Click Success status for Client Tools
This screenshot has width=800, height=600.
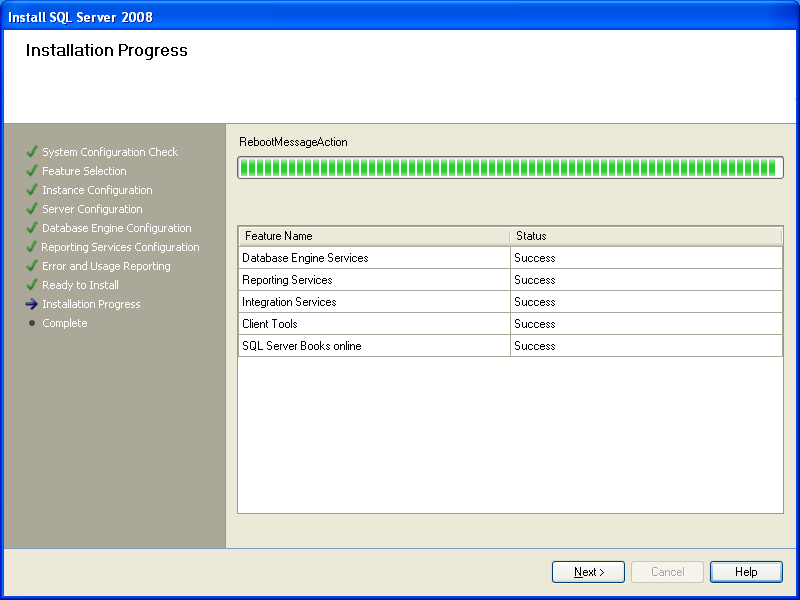click(534, 323)
